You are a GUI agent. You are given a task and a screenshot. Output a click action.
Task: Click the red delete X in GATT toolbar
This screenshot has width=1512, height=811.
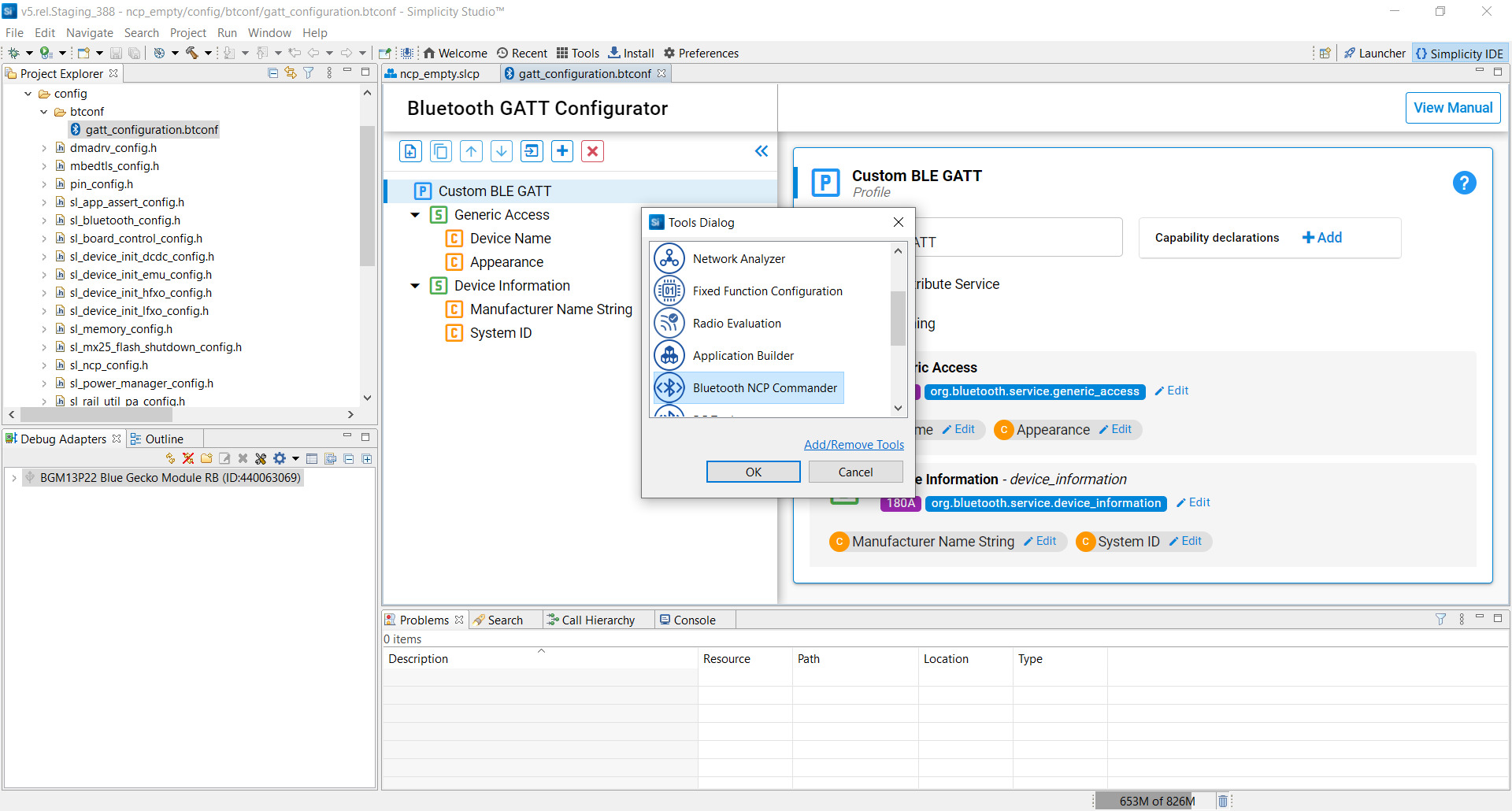pos(592,151)
